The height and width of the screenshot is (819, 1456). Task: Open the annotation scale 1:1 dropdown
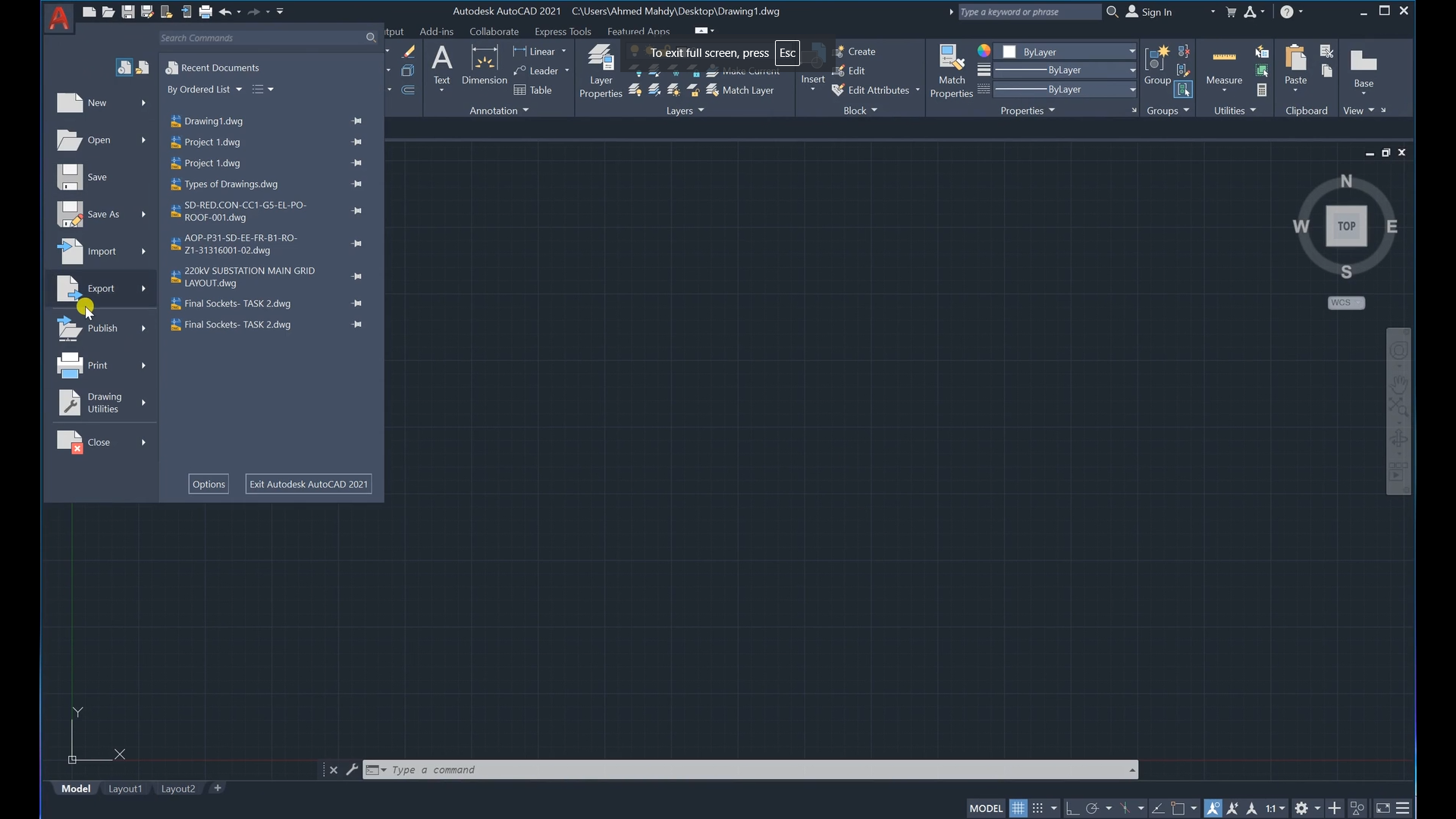tap(1276, 808)
